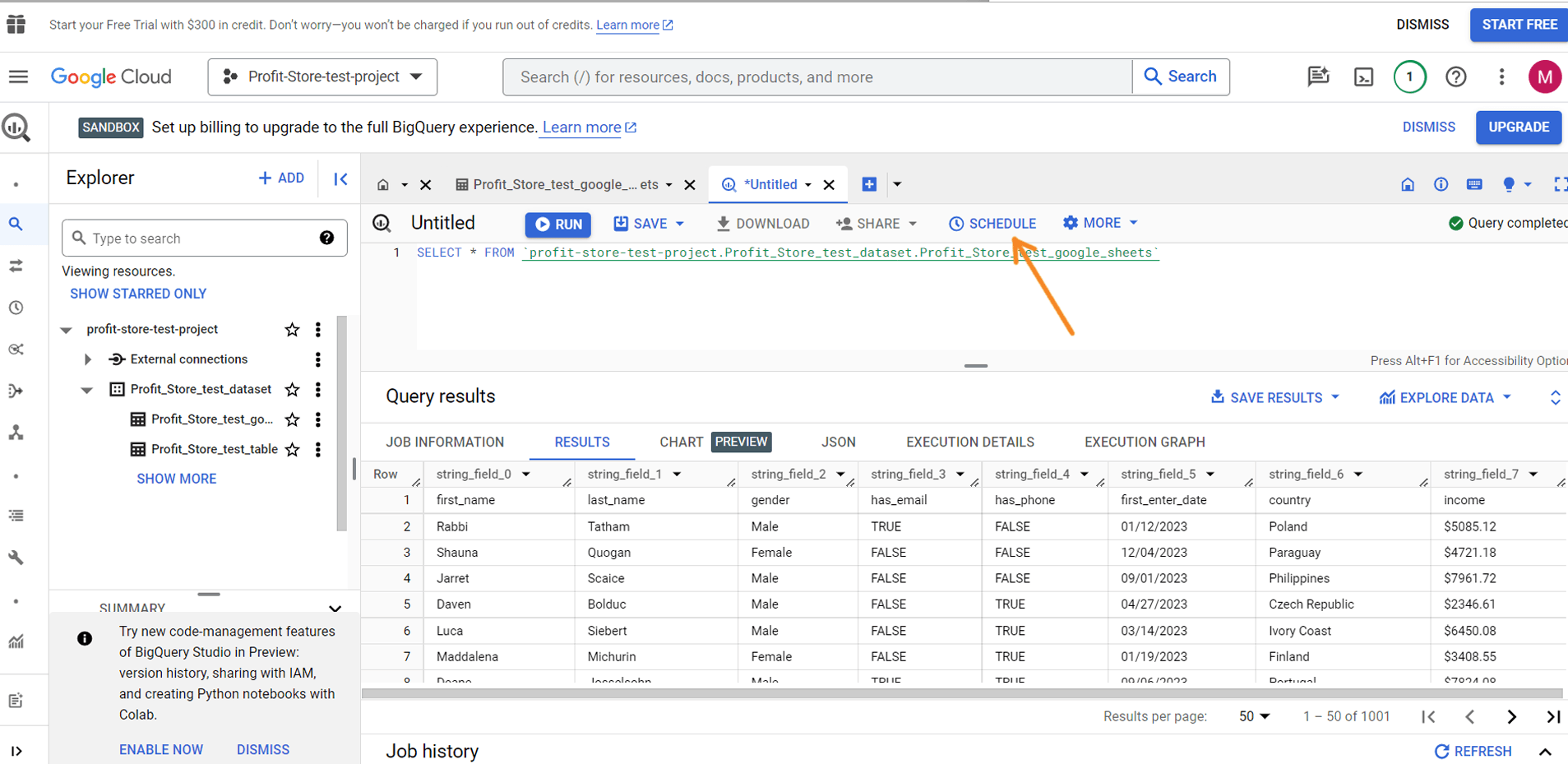Viewport: 1568px width, 764px height.
Task: Switch to EXECUTION DETAILS tab
Action: [x=969, y=442]
